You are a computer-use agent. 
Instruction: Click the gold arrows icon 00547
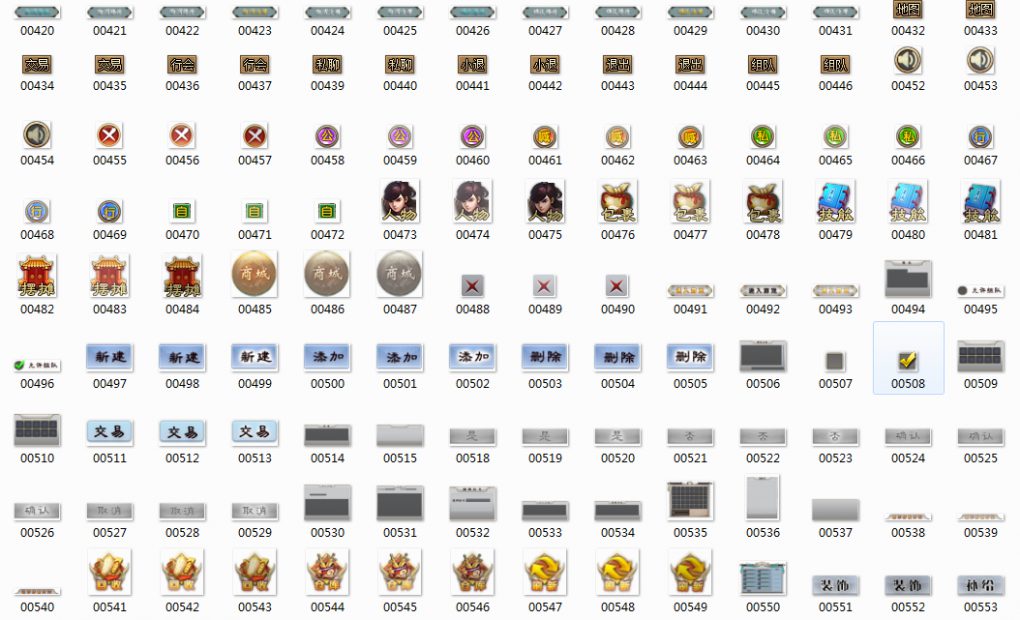click(x=545, y=572)
